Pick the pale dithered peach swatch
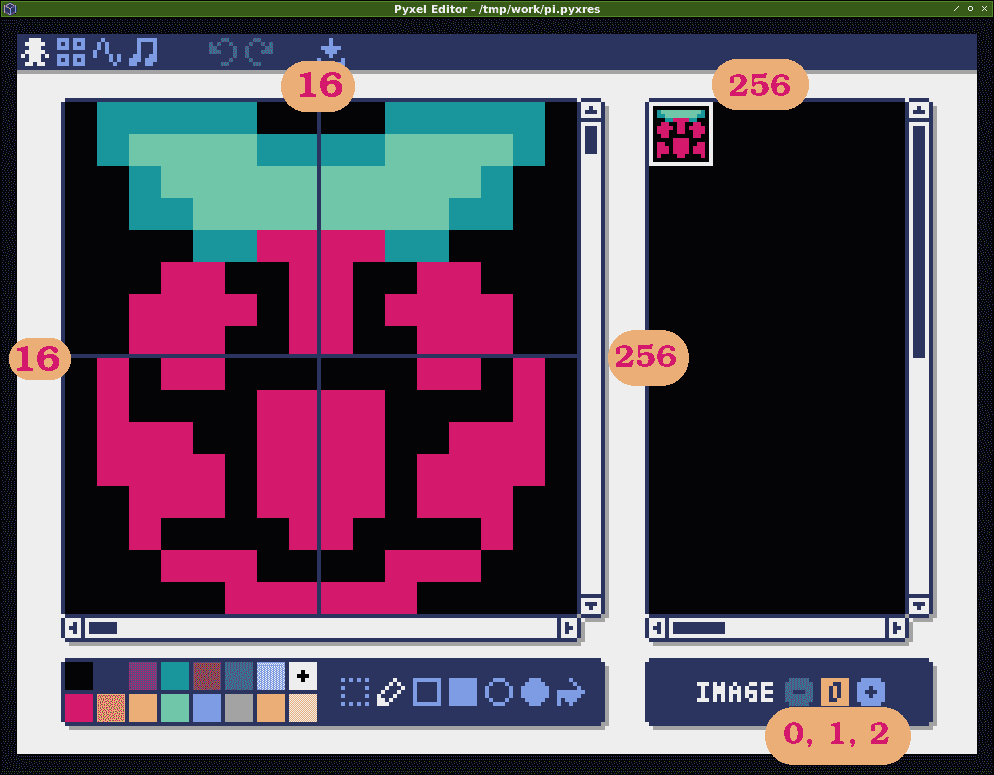 (x=303, y=708)
